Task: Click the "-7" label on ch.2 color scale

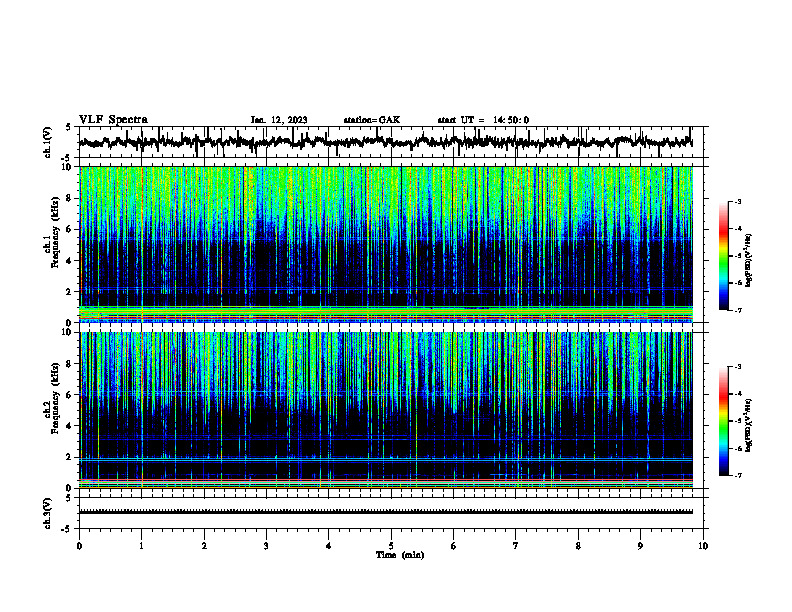Action: [738, 475]
